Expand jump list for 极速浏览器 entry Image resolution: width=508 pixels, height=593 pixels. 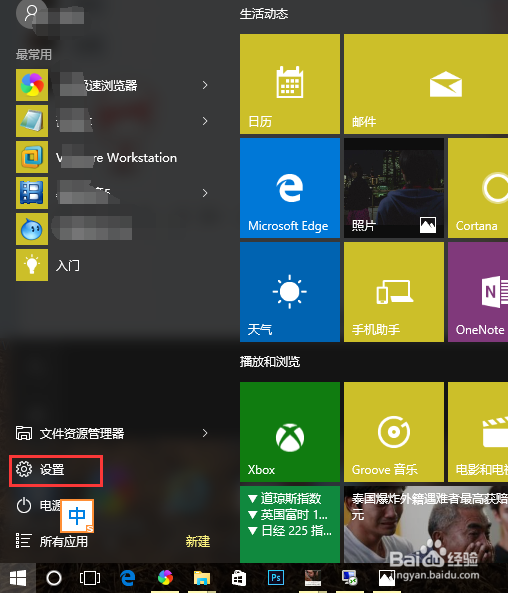click(205, 85)
